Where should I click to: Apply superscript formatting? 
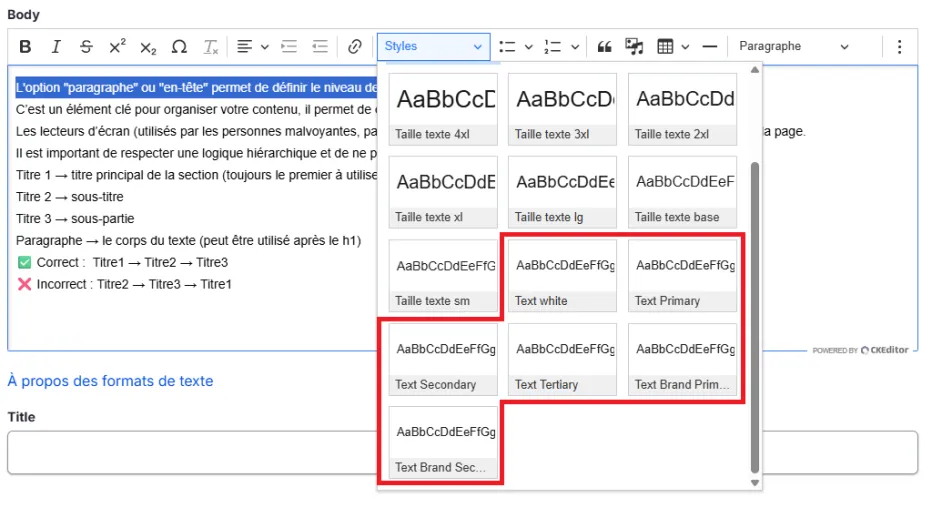point(117,46)
